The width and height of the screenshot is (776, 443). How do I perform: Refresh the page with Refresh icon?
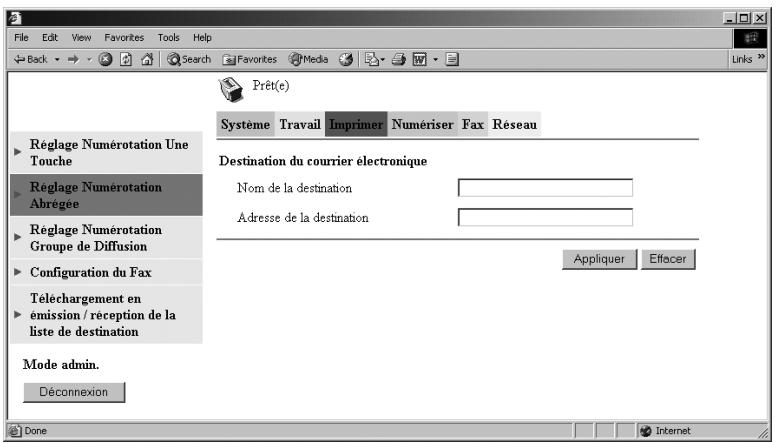[x=126, y=59]
